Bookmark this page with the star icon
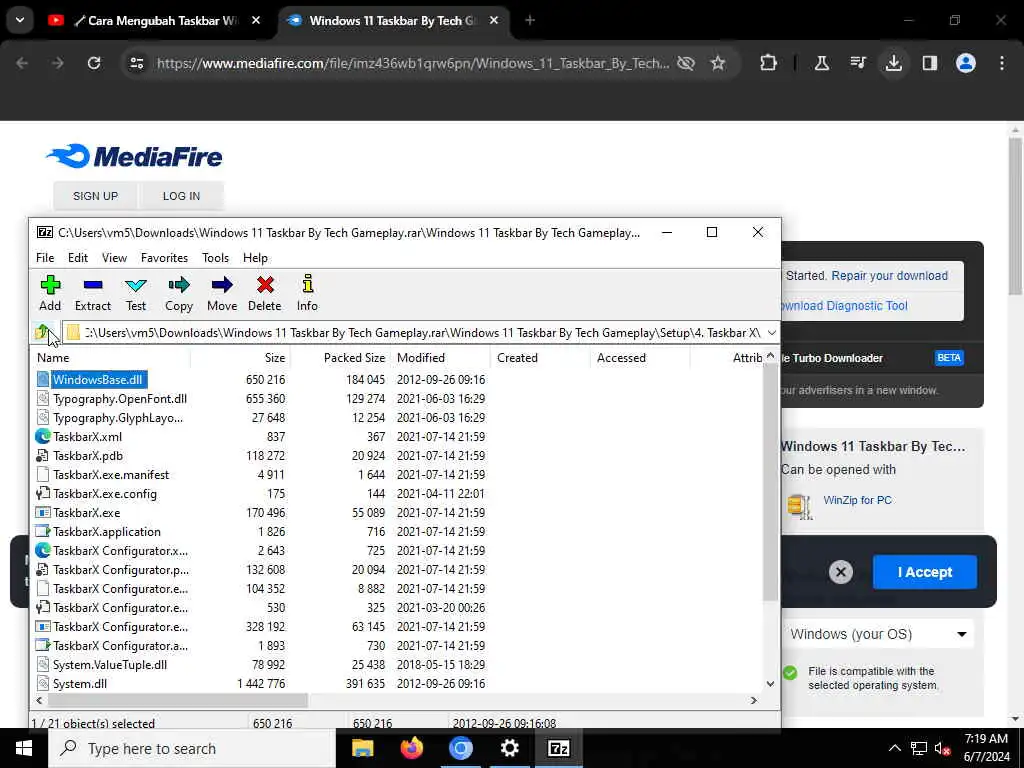 pos(718,63)
